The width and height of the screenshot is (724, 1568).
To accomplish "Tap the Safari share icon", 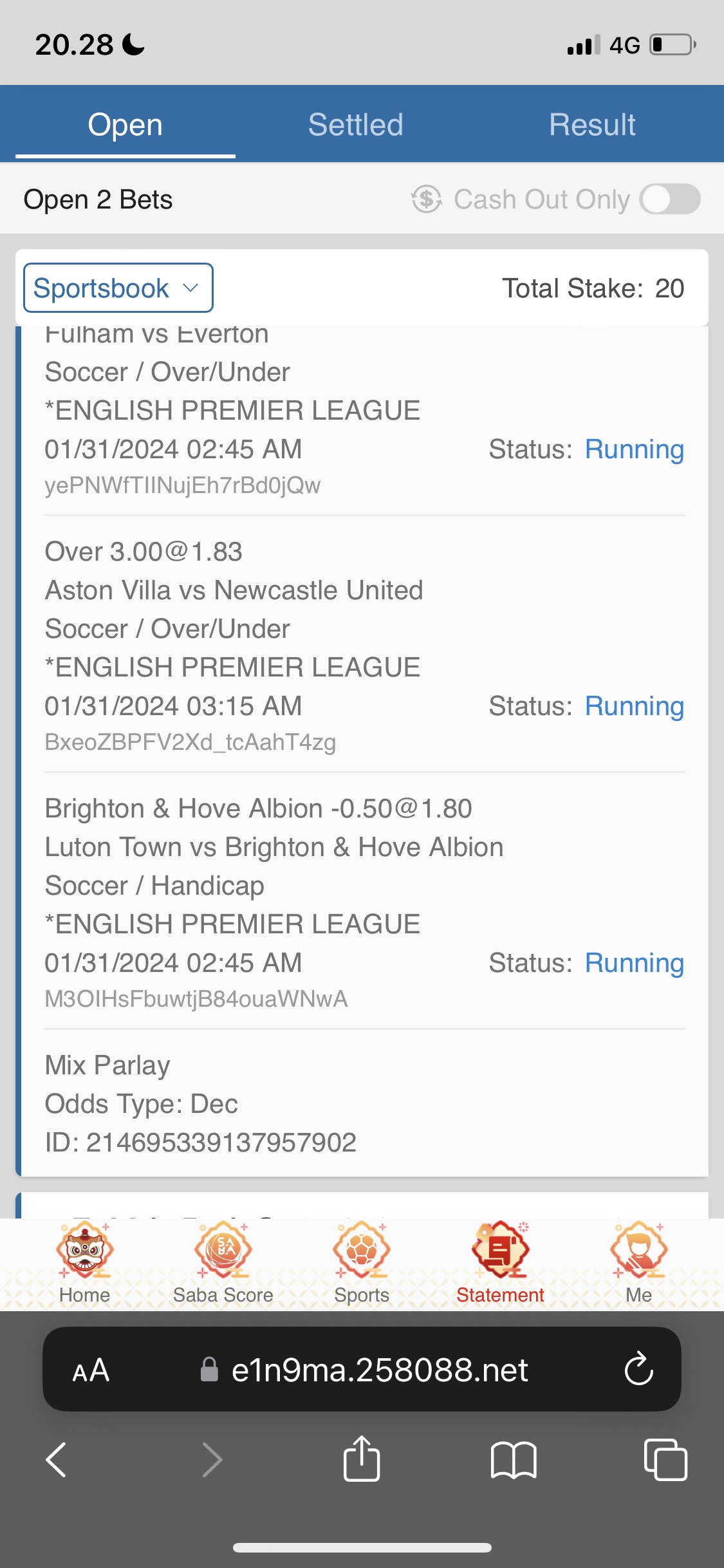I will (x=362, y=1459).
